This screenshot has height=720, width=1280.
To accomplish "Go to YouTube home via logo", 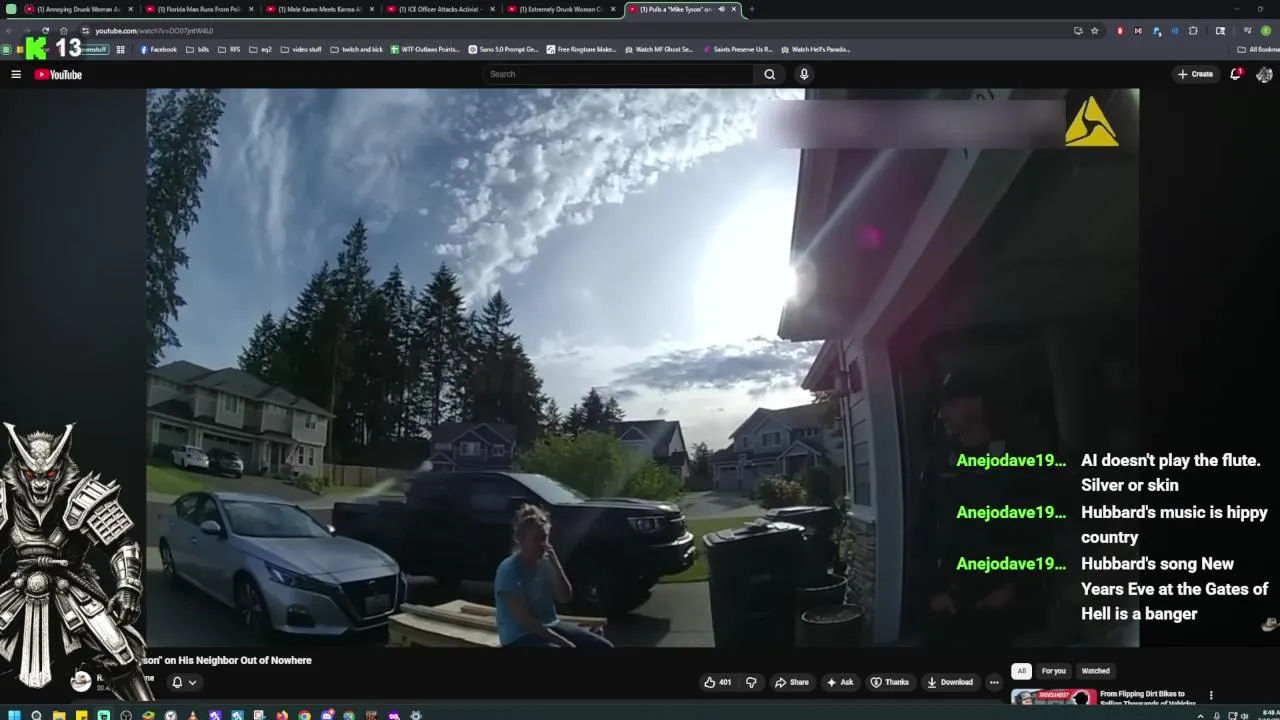I will click(58, 74).
